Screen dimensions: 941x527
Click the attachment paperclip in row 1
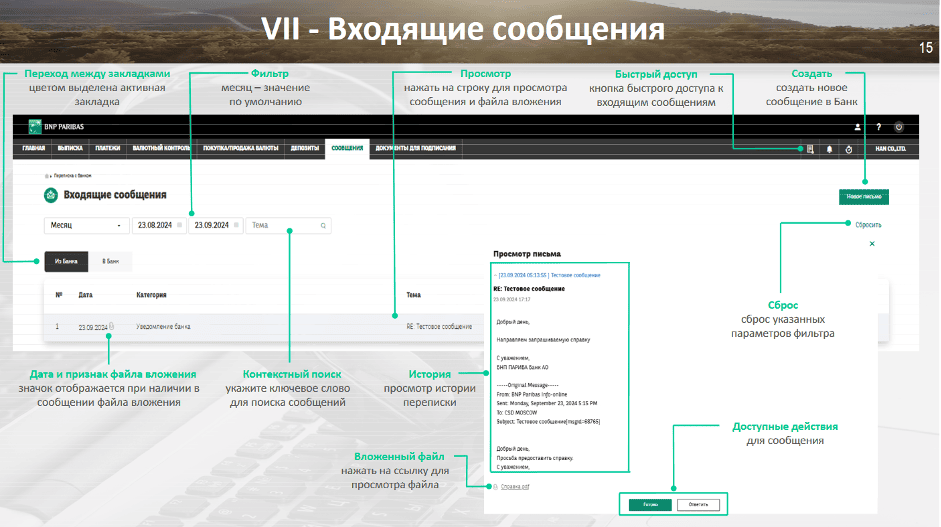pos(111,327)
